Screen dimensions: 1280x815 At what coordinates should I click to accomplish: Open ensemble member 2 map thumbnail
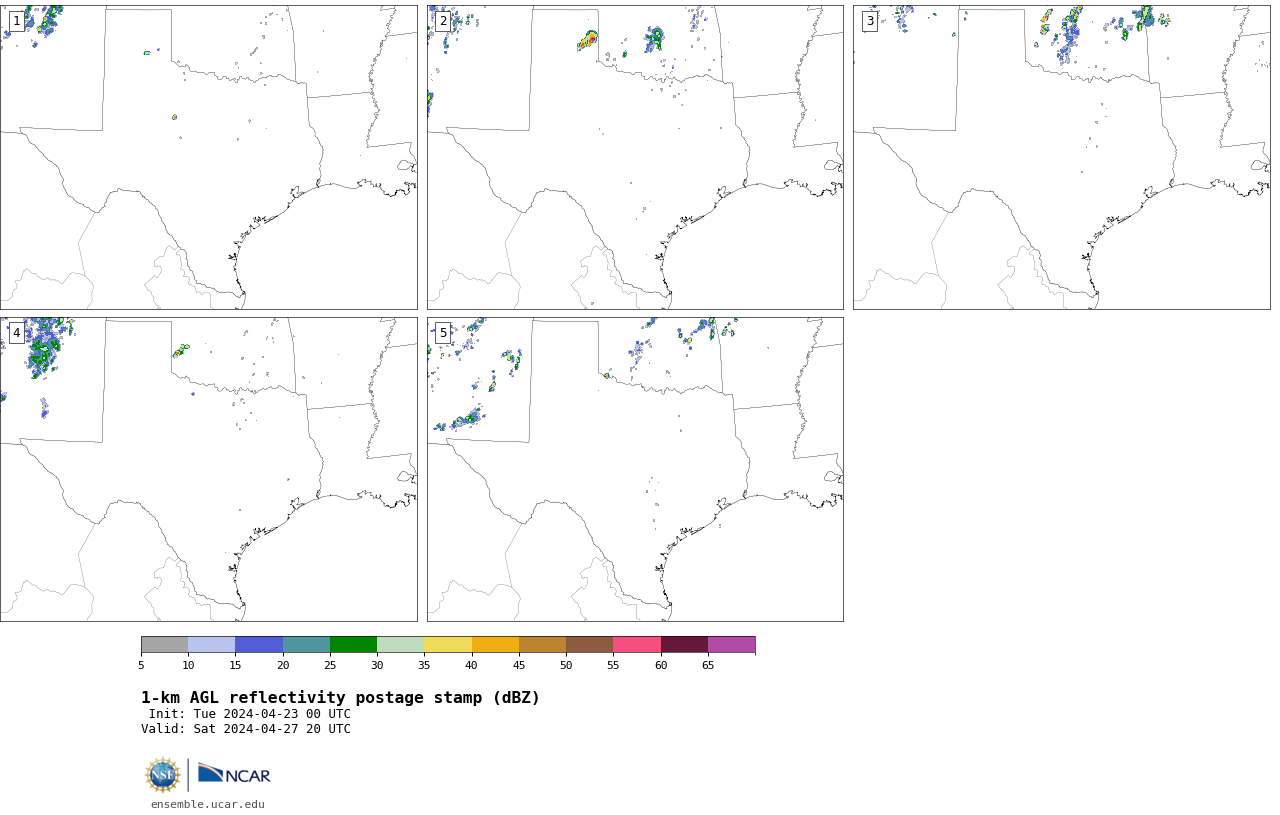(635, 157)
